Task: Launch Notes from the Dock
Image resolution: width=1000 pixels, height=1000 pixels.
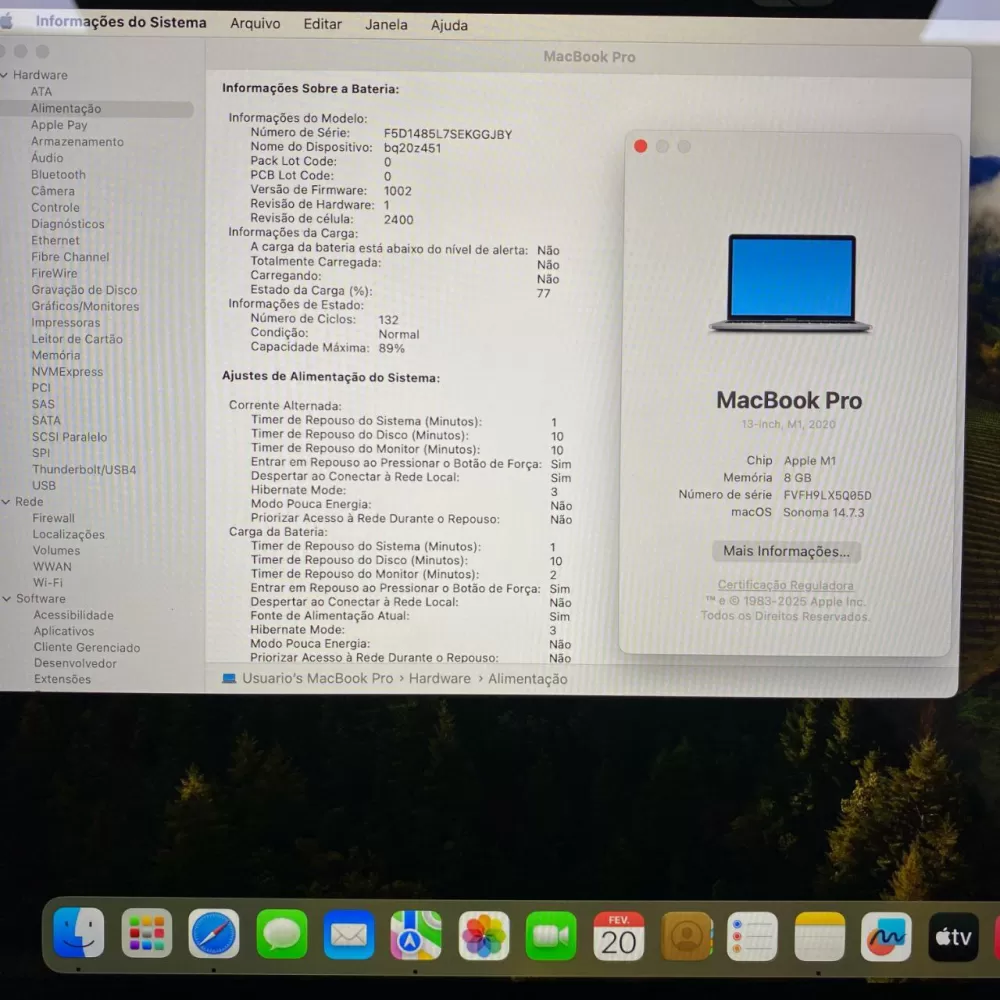Action: coord(820,937)
